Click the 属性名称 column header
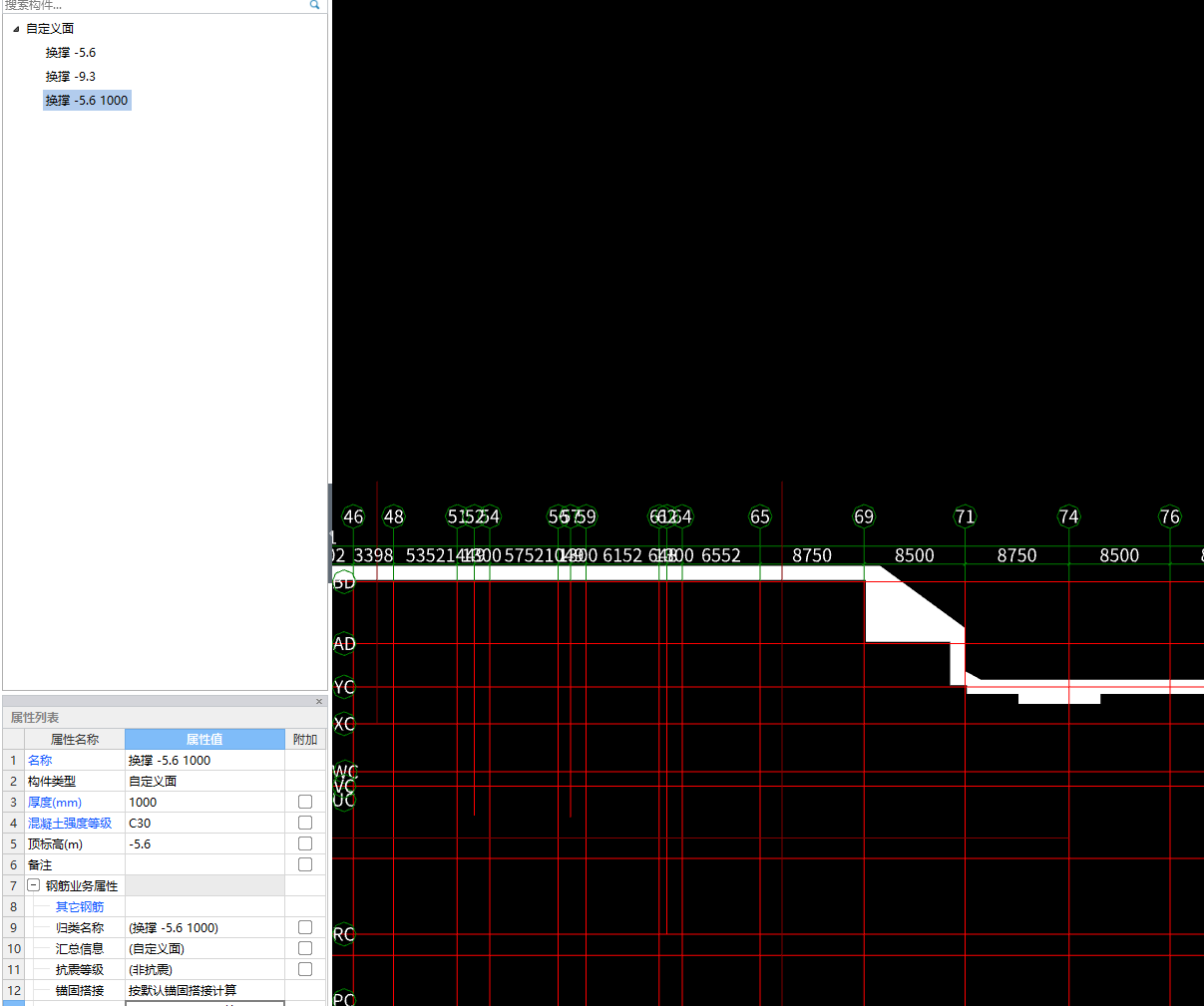Viewport: 1204px width, 1006px height. coord(75,739)
